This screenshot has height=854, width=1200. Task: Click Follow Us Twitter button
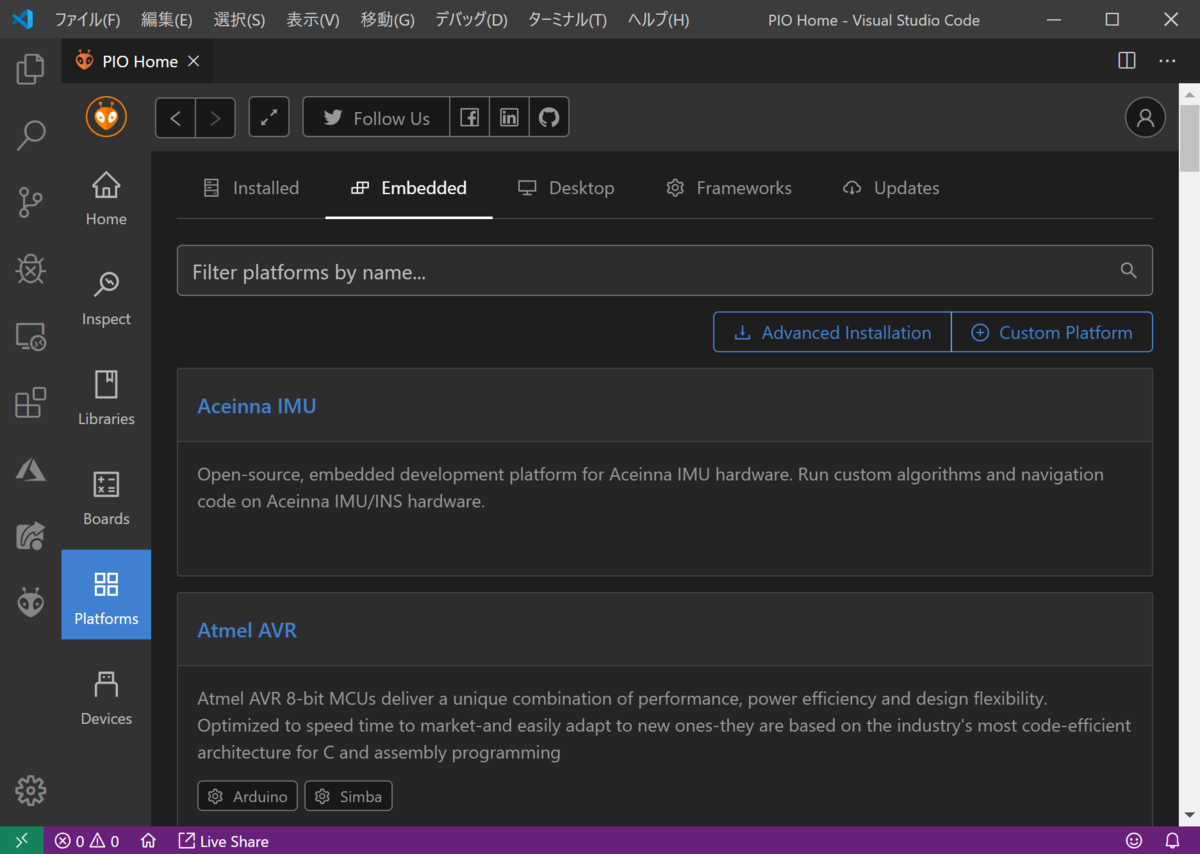[376, 118]
